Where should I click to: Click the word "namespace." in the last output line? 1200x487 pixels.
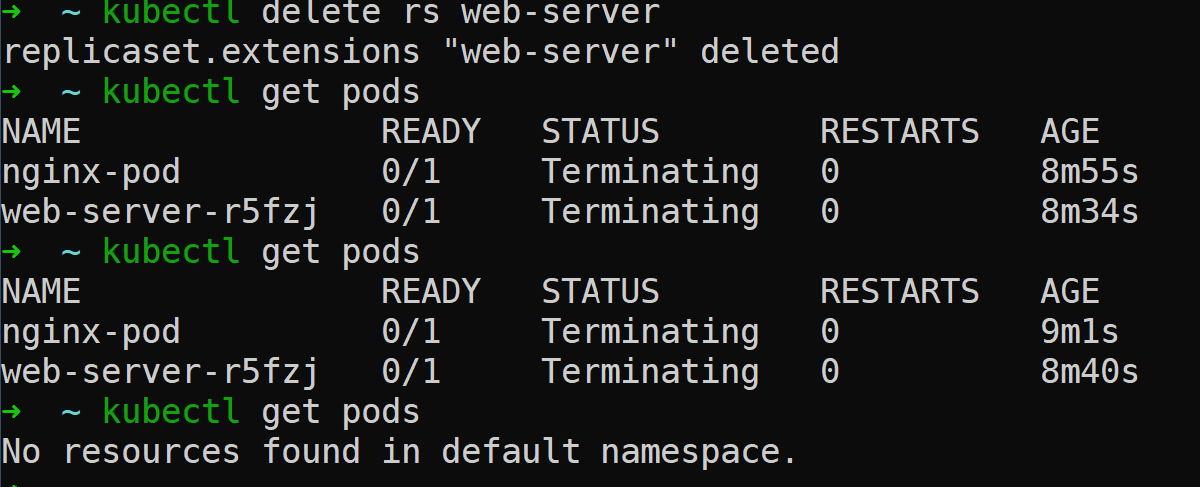pyautogui.click(x=699, y=452)
